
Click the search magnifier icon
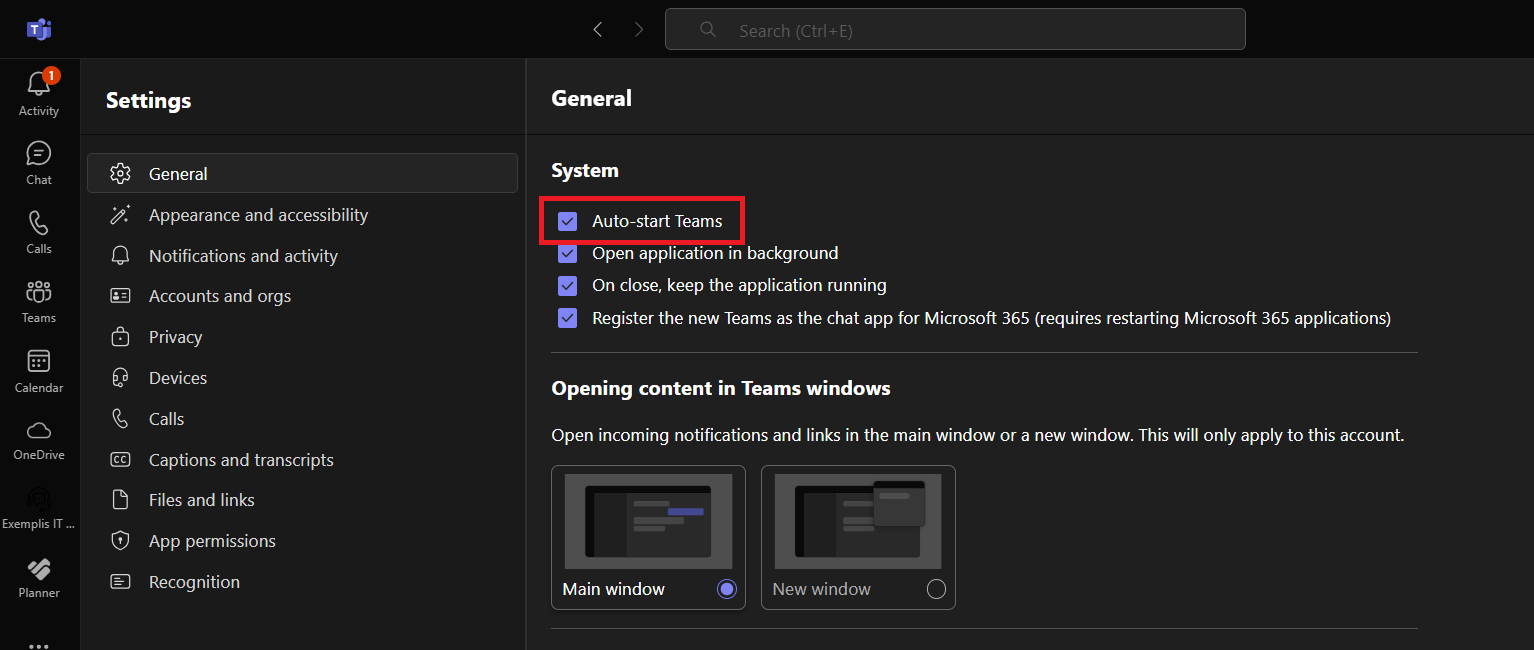[708, 30]
